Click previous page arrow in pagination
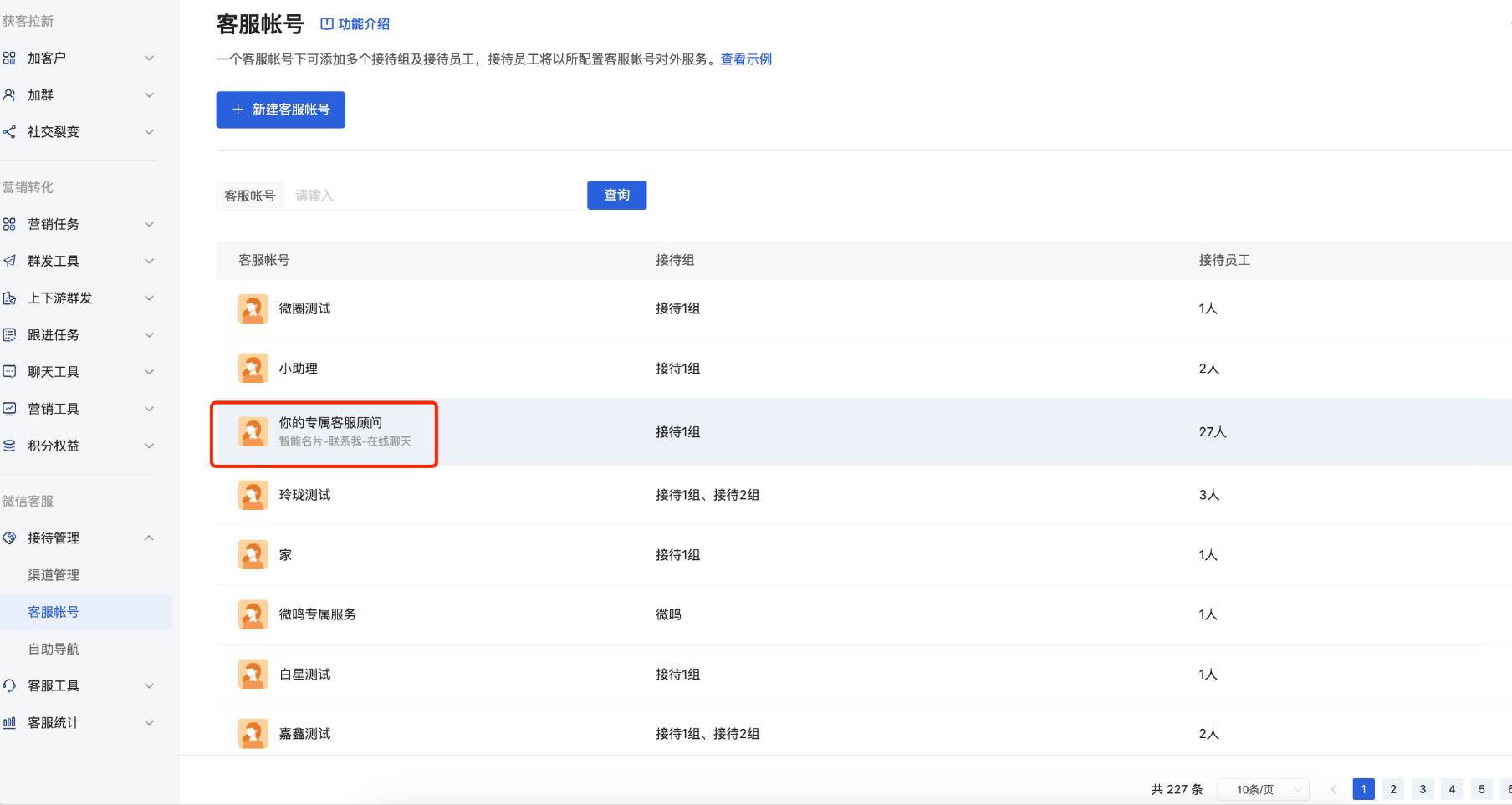 [1334, 789]
